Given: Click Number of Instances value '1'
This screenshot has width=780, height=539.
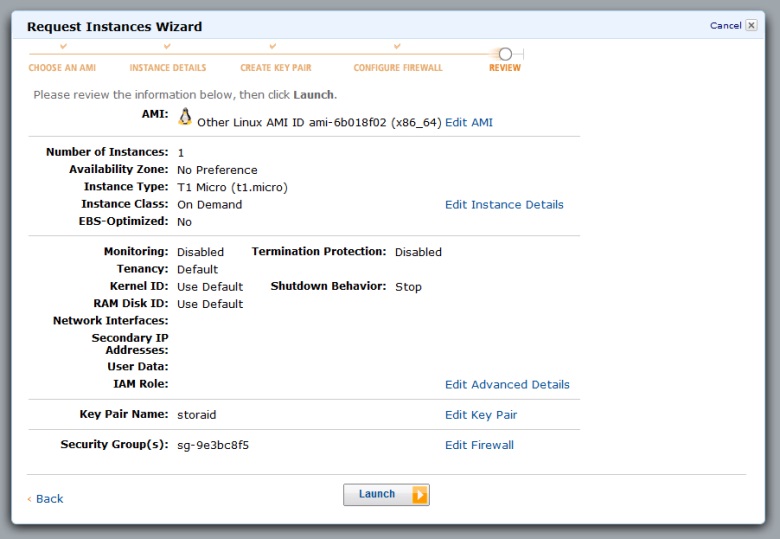Looking at the screenshot, I should pyautogui.click(x=181, y=153).
